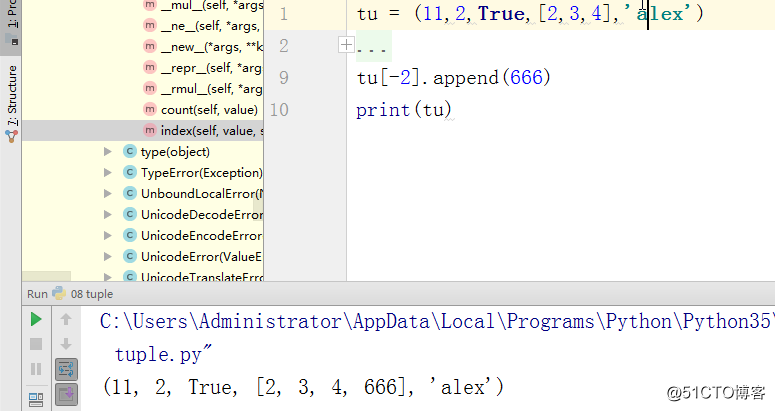Click the class icon beside type(object)
The image size is (775, 411).
(x=129, y=151)
